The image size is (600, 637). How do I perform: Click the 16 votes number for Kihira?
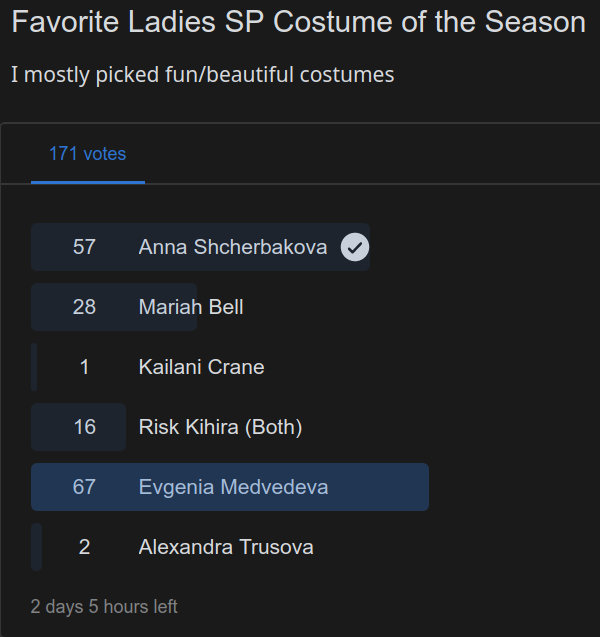(84, 427)
